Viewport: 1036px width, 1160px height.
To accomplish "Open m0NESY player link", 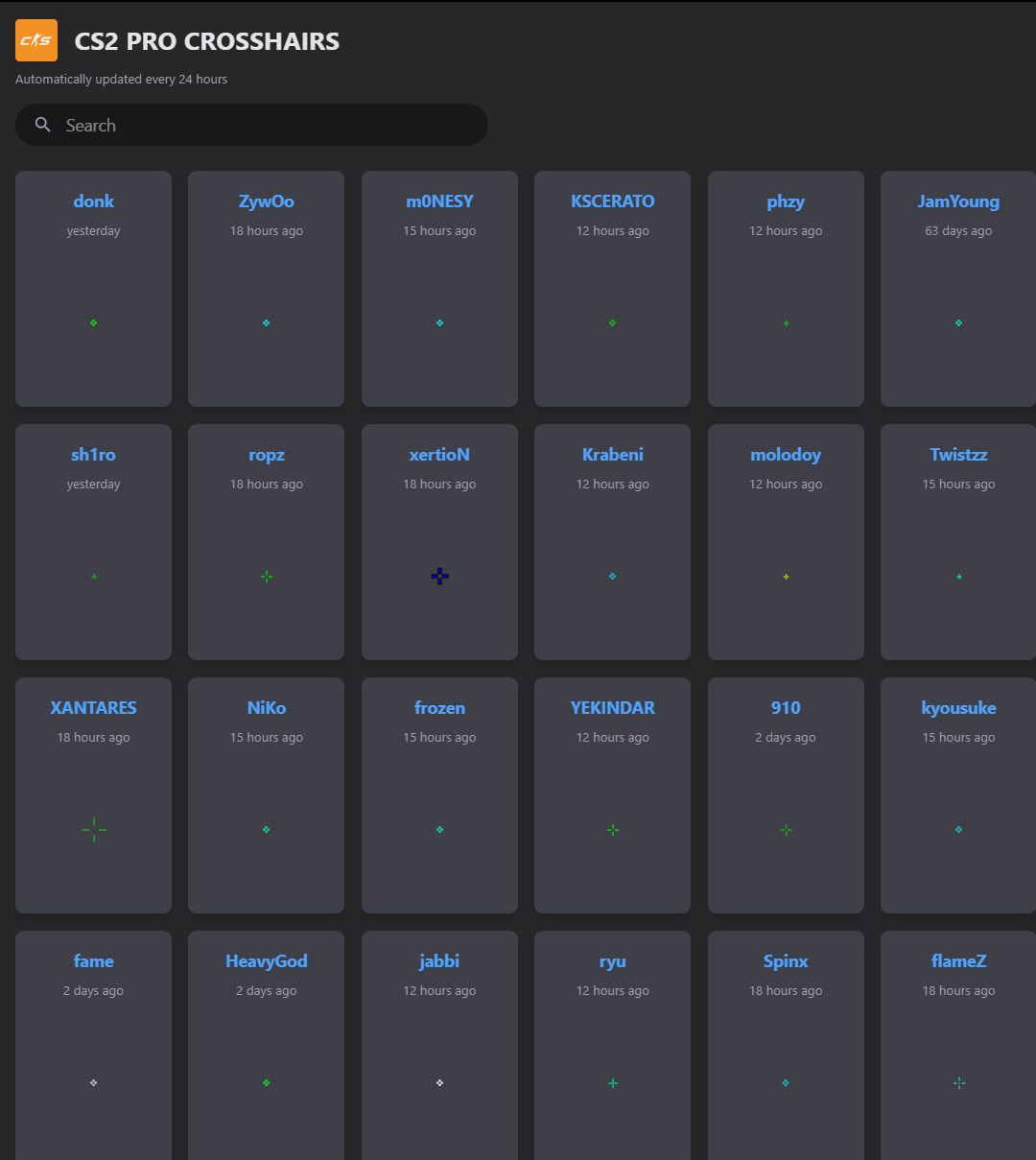I will tap(439, 201).
